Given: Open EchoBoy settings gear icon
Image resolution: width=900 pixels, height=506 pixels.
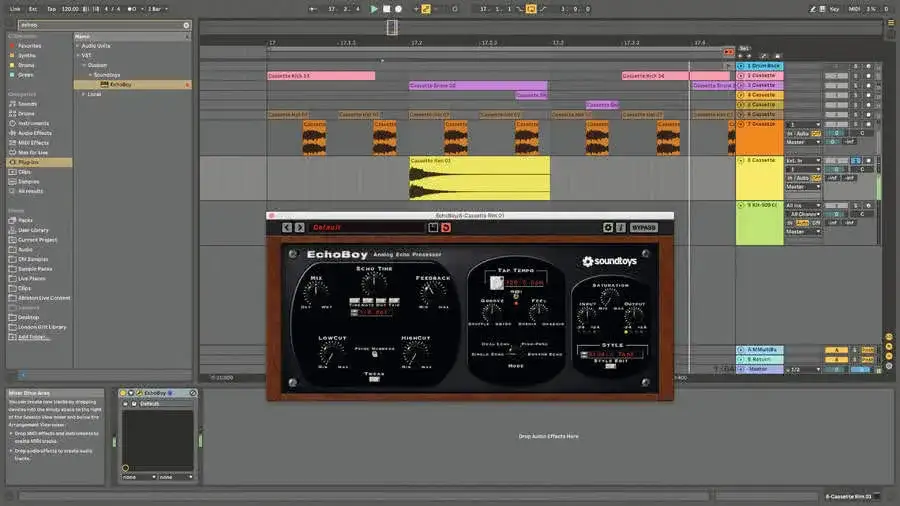Looking at the screenshot, I should point(608,228).
